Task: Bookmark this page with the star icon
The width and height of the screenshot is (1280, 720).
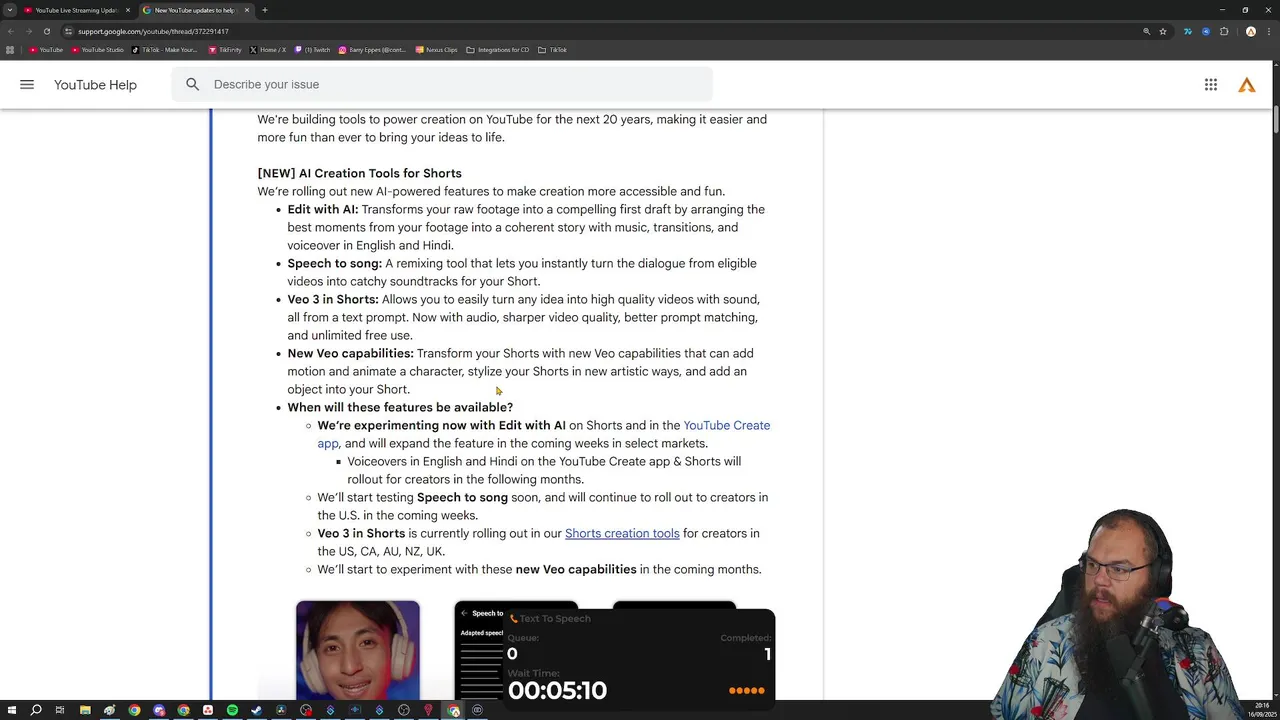Action: point(1163,31)
